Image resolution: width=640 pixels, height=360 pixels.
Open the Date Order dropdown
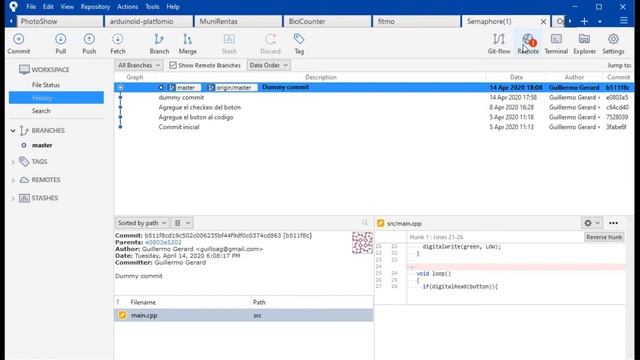(268, 65)
